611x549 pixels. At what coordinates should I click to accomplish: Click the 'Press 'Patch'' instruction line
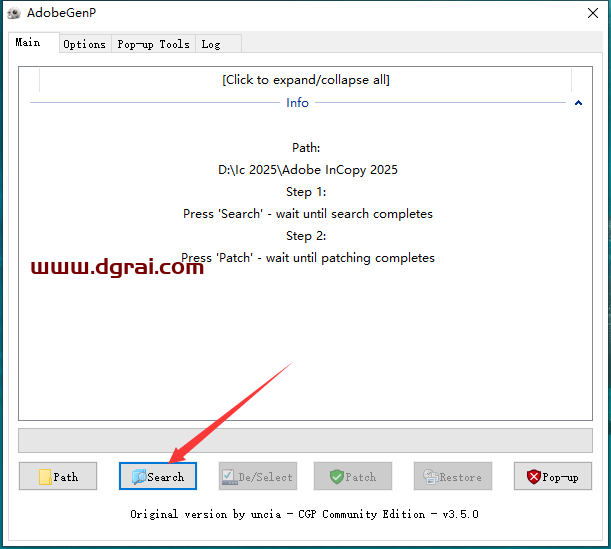[x=308, y=258]
